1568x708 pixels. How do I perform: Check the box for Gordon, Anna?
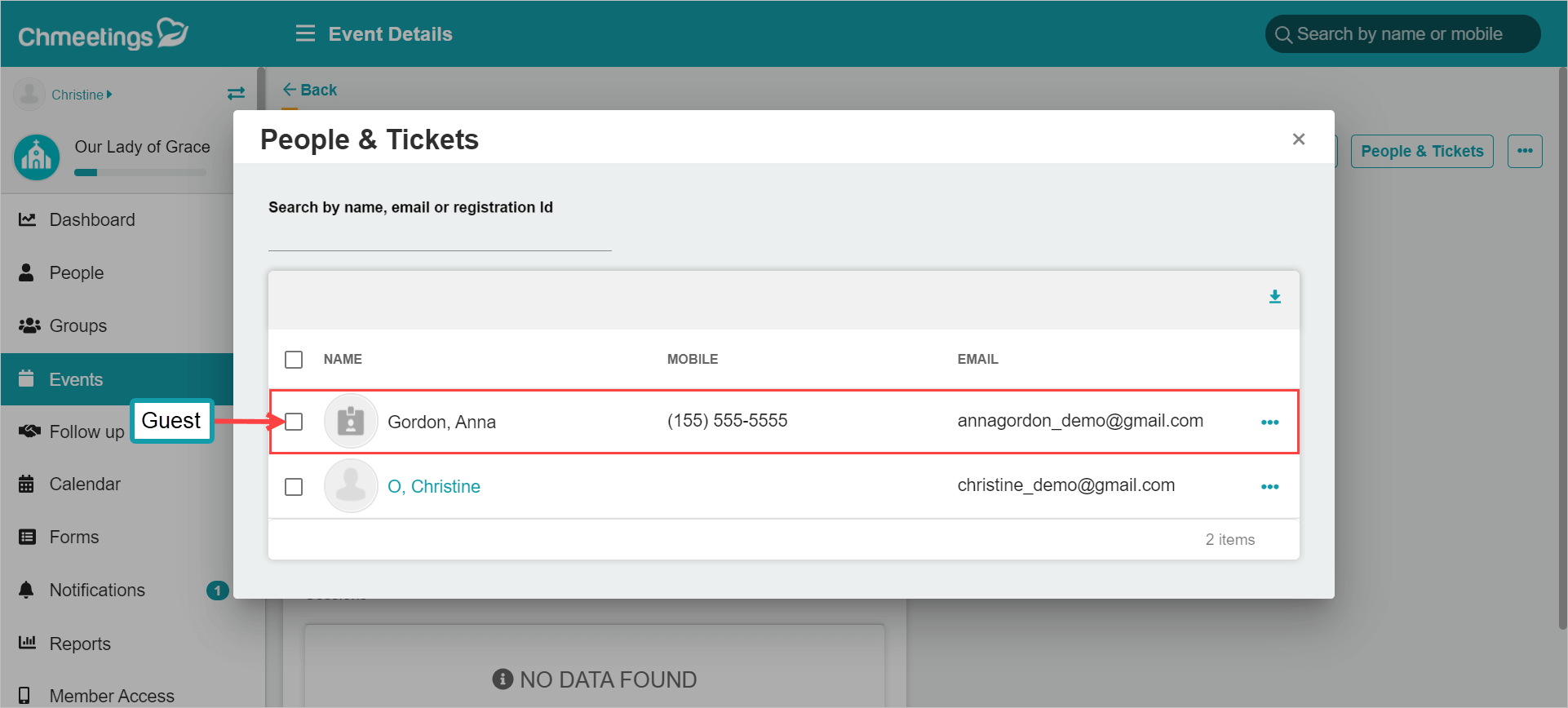[294, 422]
